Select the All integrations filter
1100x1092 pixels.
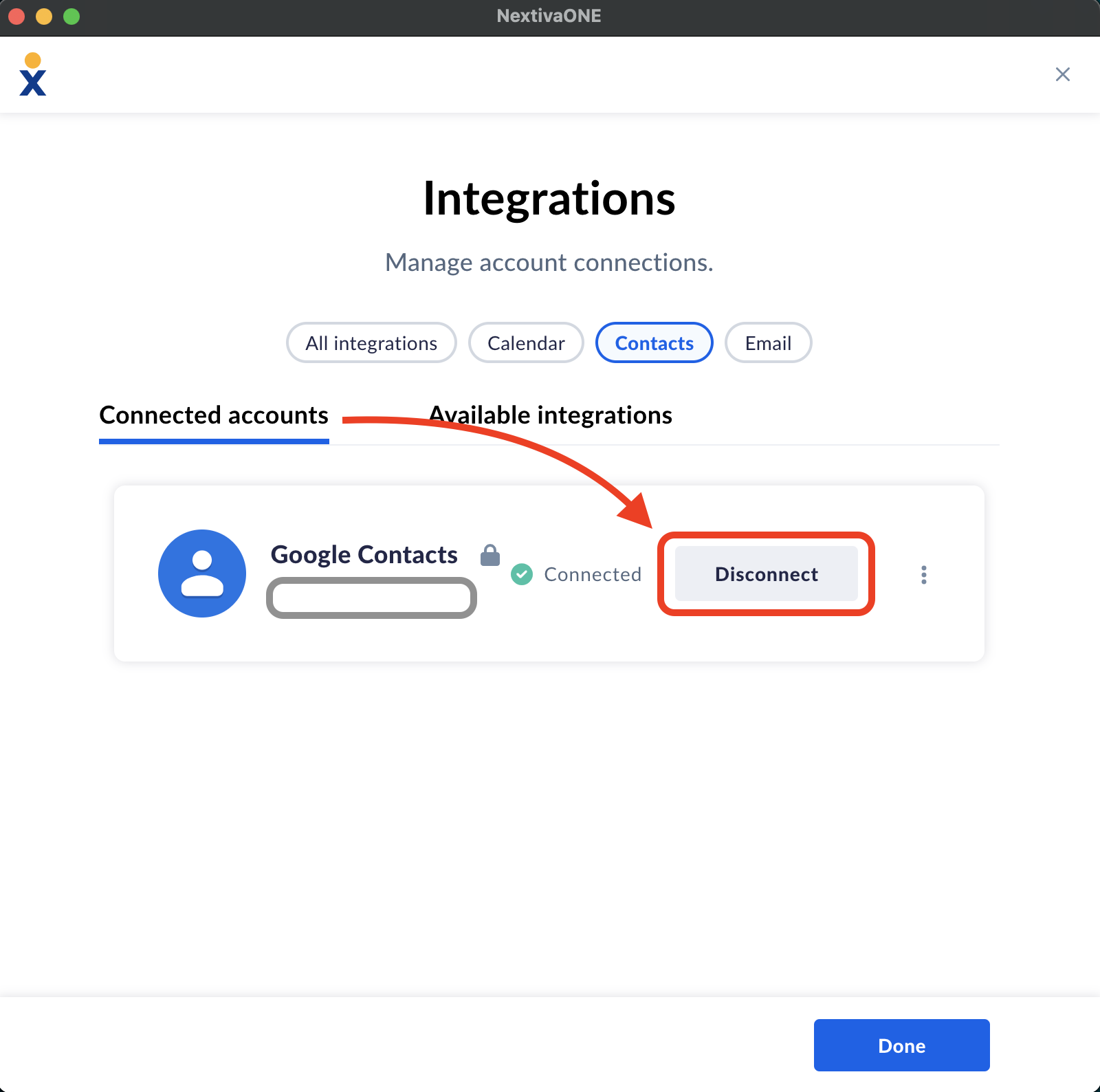coord(371,342)
